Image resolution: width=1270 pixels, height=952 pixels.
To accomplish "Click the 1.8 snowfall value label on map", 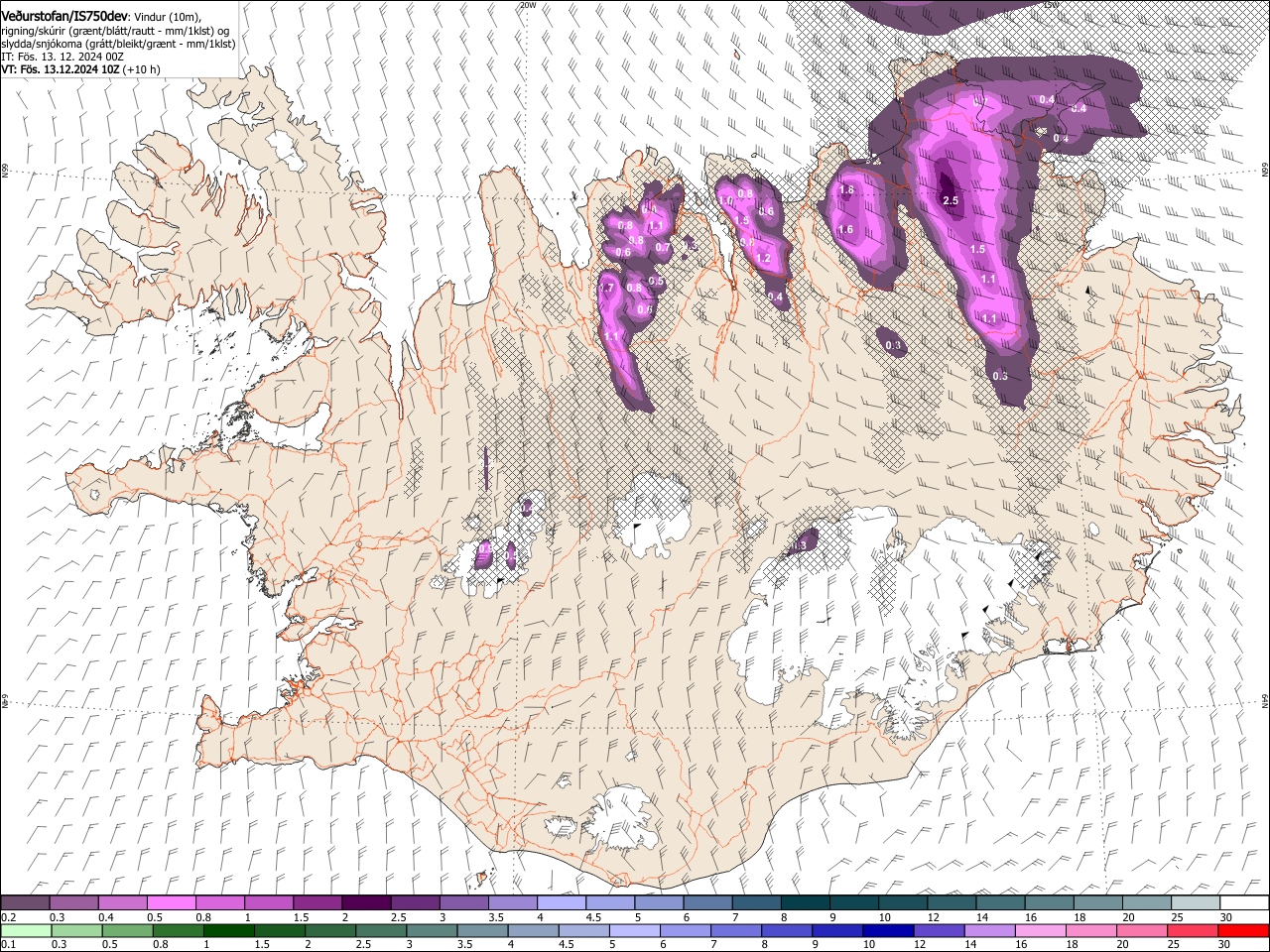I will click(846, 189).
